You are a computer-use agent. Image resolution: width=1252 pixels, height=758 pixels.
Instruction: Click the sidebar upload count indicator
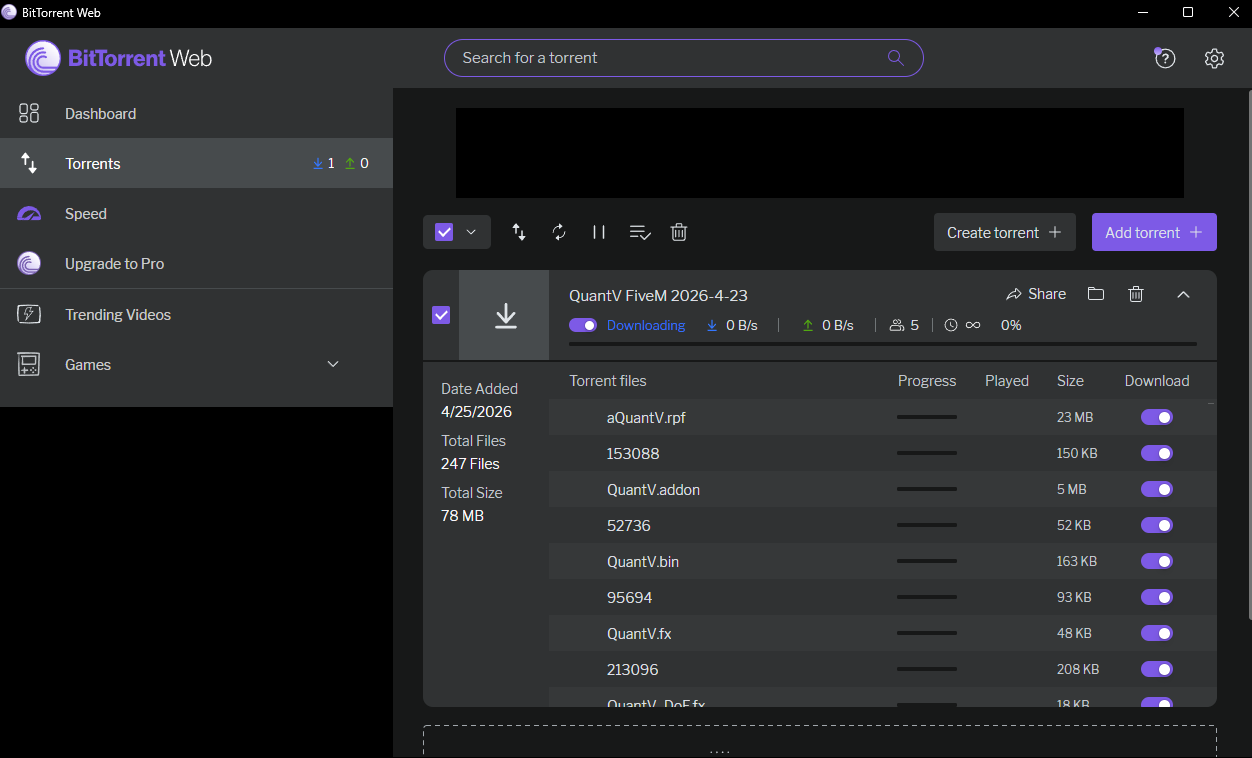pos(357,163)
